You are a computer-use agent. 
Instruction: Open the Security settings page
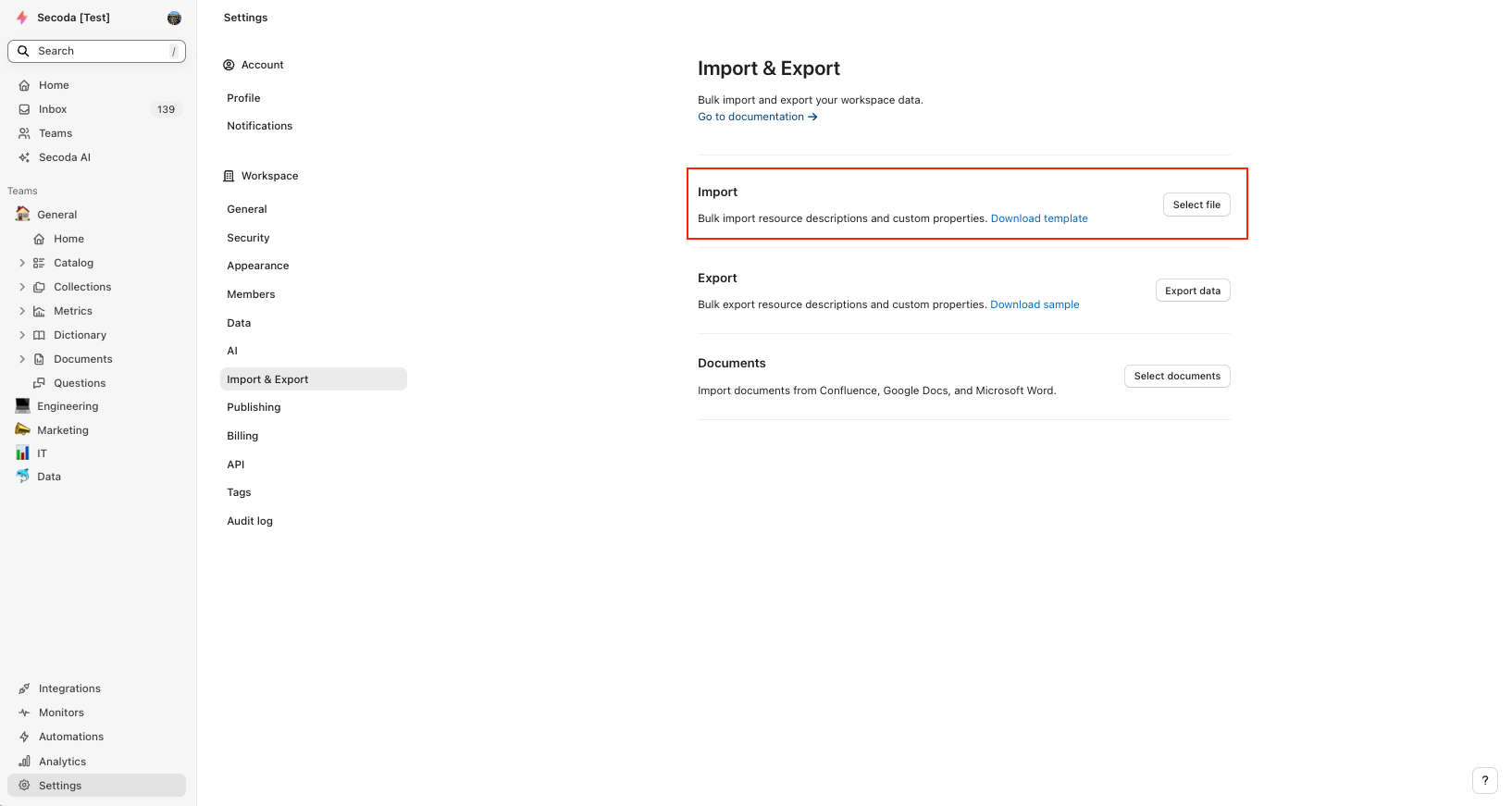[x=248, y=238]
